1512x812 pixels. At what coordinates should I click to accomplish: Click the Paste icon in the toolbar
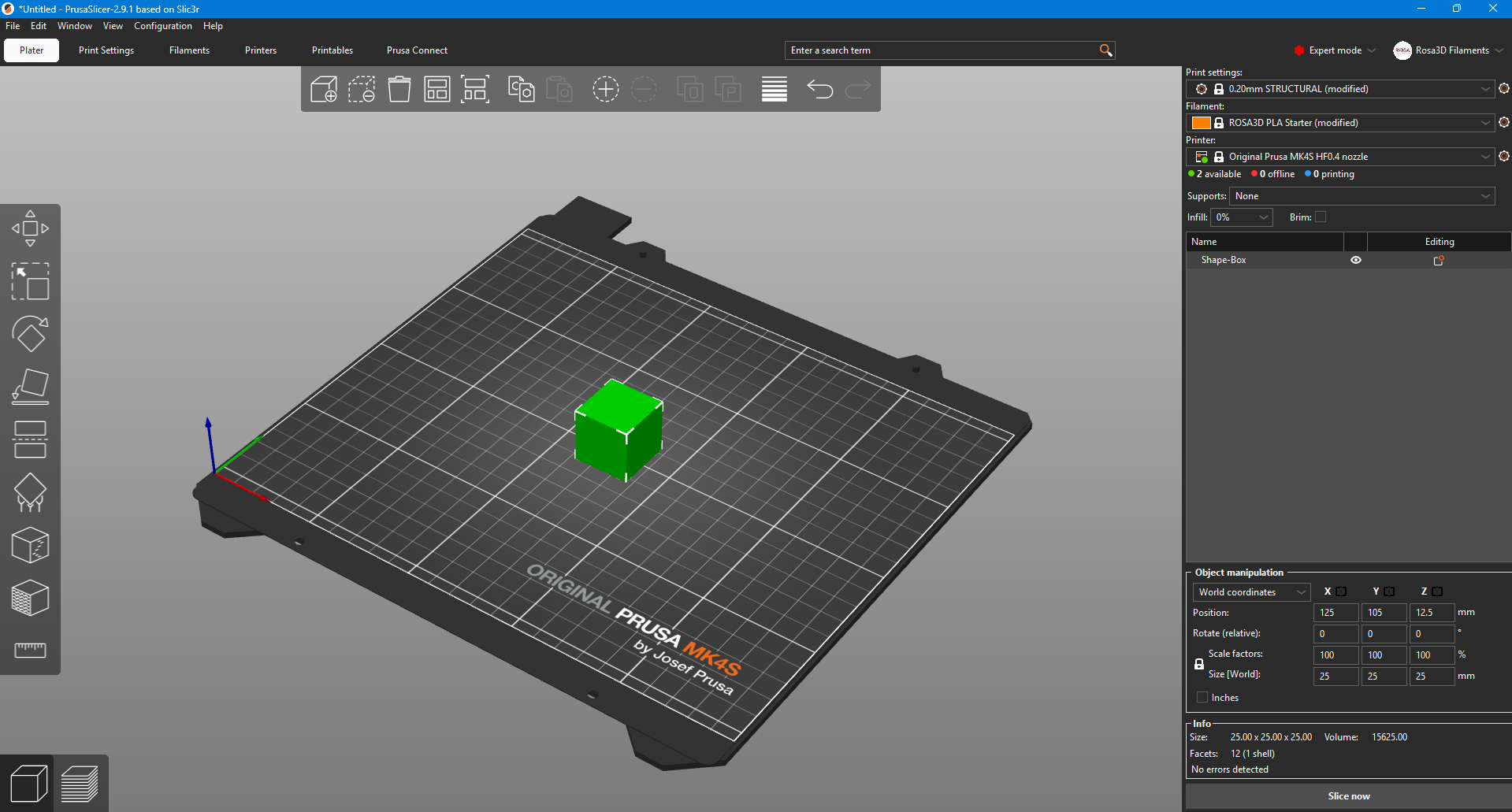559,89
